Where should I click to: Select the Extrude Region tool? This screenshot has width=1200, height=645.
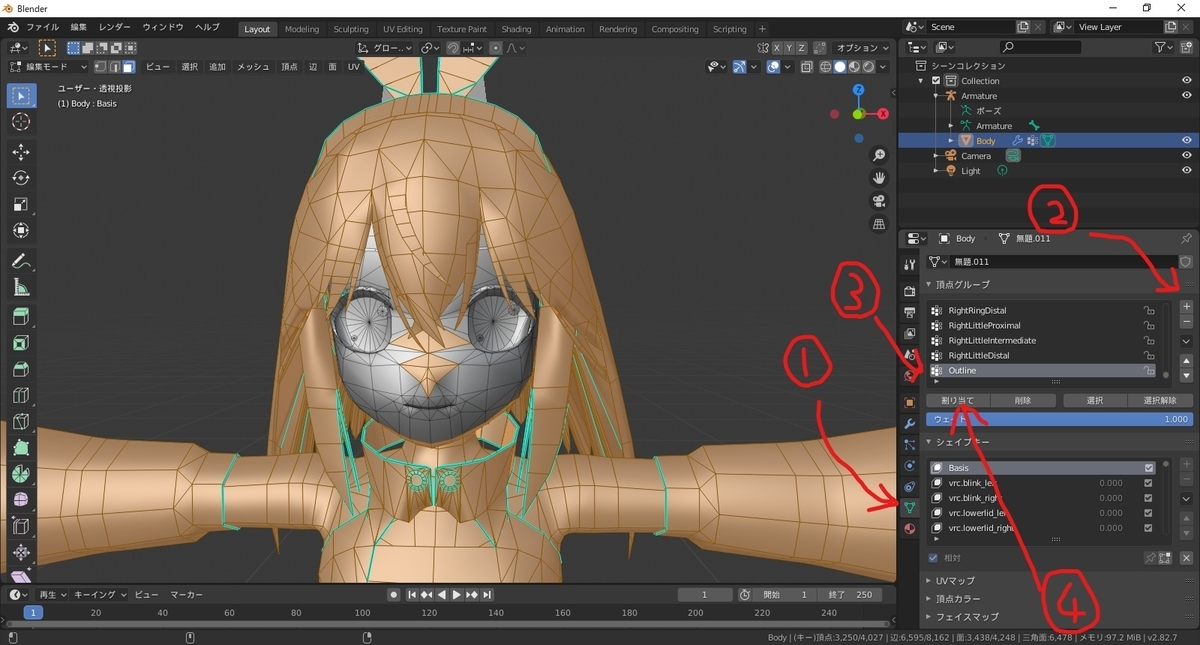pyautogui.click(x=21, y=317)
